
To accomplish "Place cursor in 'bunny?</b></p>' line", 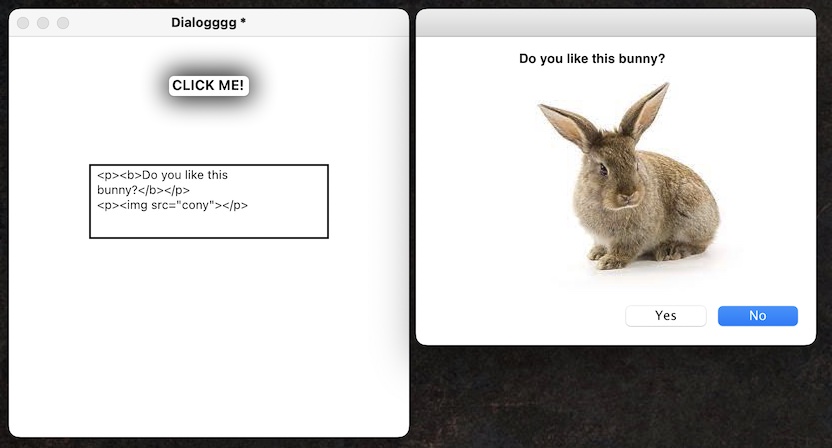I will [x=143, y=190].
